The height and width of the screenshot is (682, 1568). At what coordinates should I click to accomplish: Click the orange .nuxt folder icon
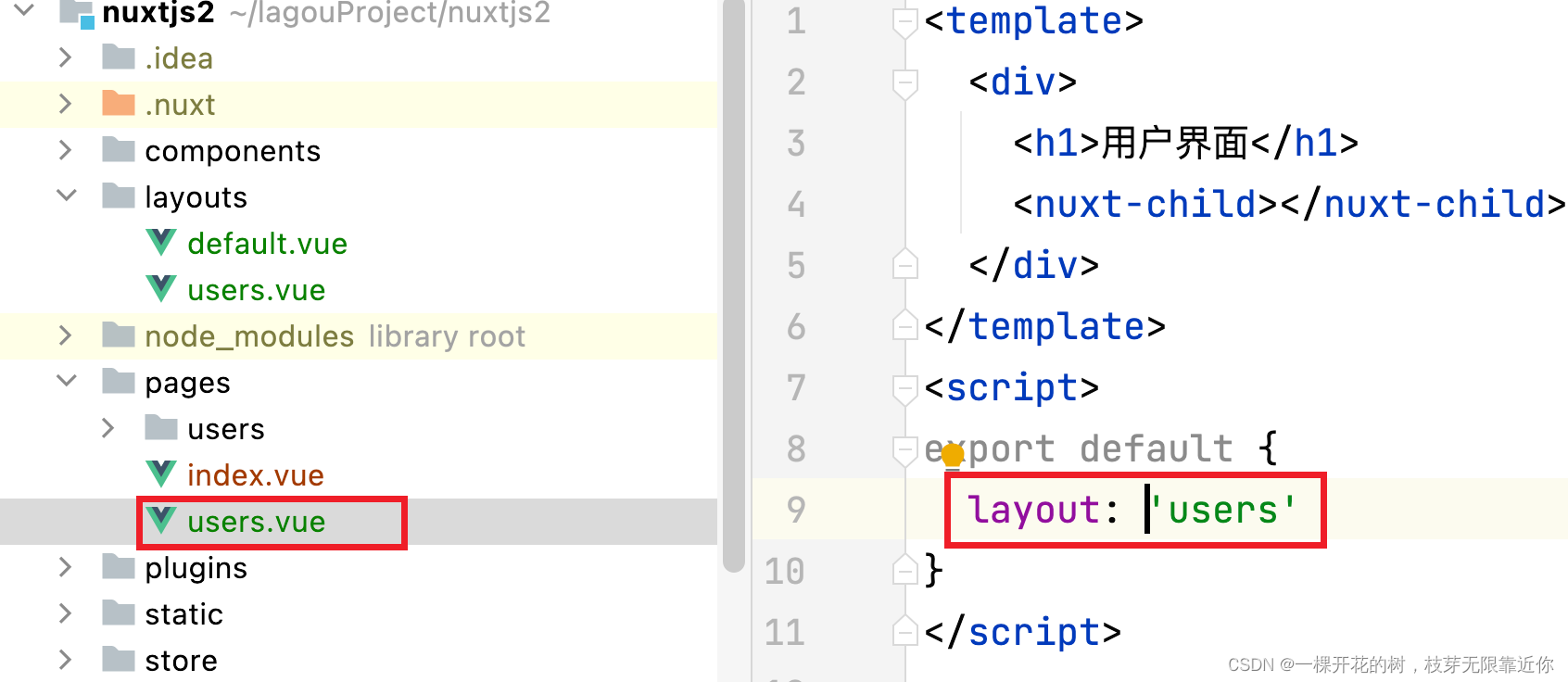click(119, 103)
